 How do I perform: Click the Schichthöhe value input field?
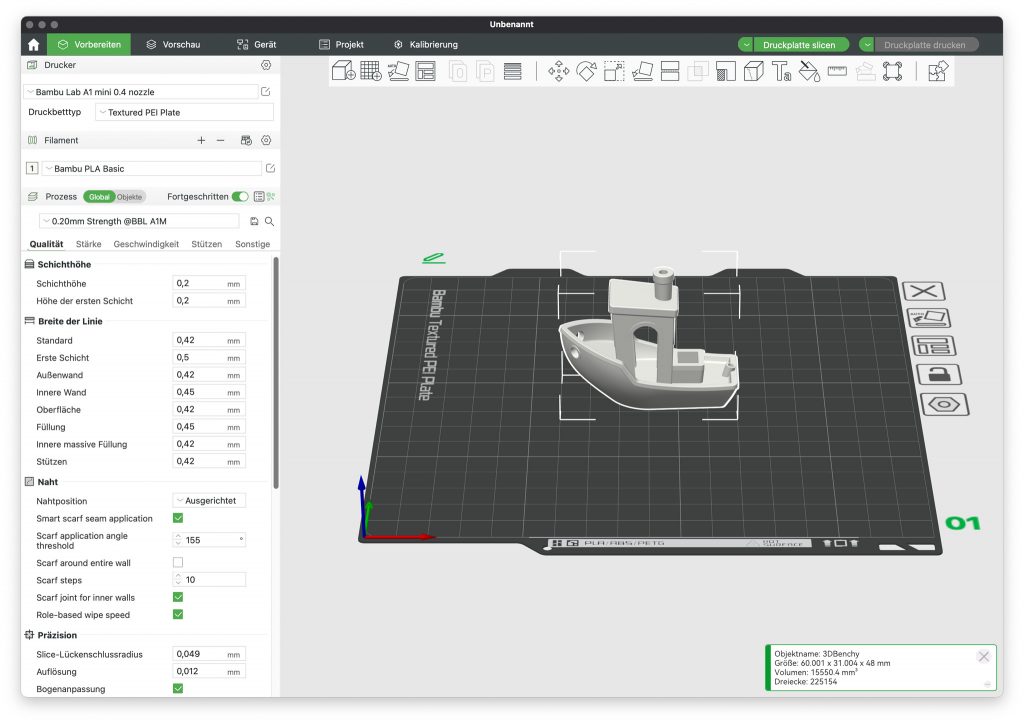[x=199, y=284]
